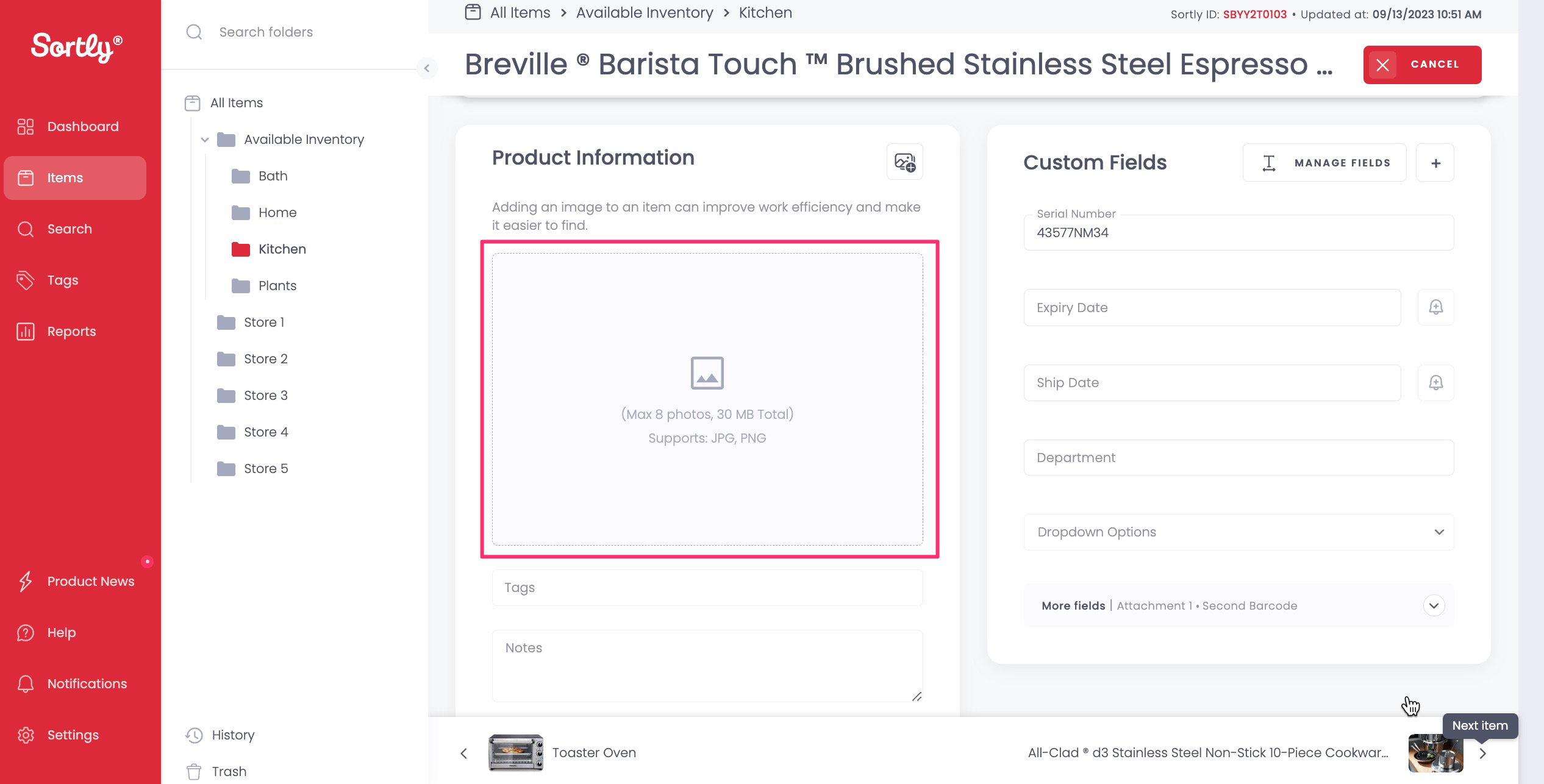The image size is (1544, 784).
Task: Collapse the Available Inventory folder
Action: click(205, 140)
